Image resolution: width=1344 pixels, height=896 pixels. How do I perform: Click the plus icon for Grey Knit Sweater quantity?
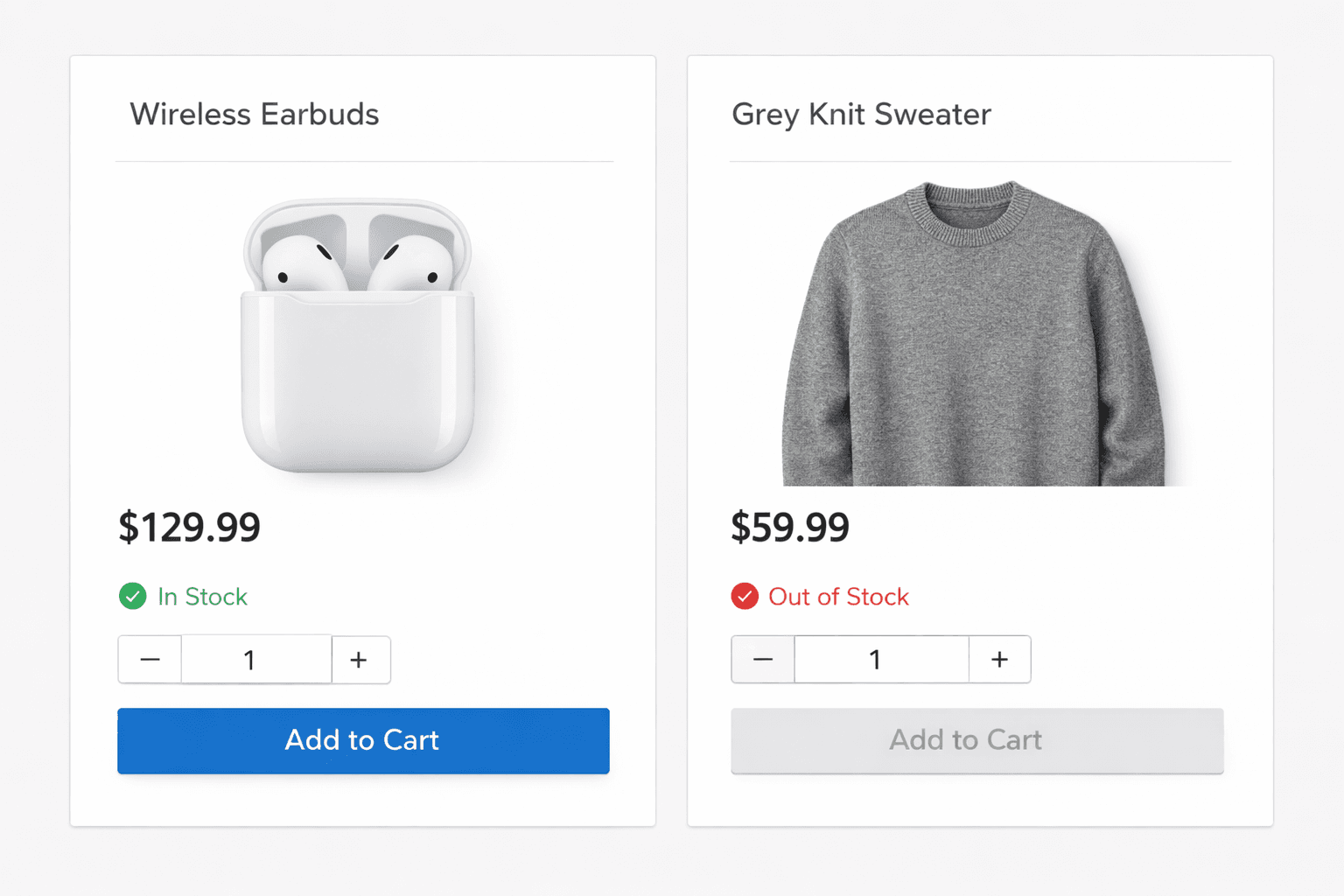coord(999,659)
